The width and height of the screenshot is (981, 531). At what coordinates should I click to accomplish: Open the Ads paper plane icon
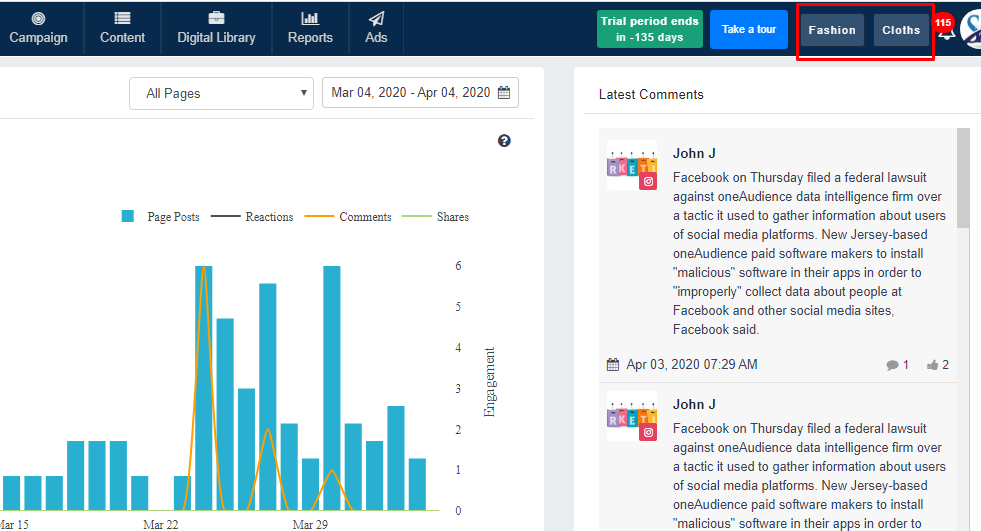click(x=376, y=18)
